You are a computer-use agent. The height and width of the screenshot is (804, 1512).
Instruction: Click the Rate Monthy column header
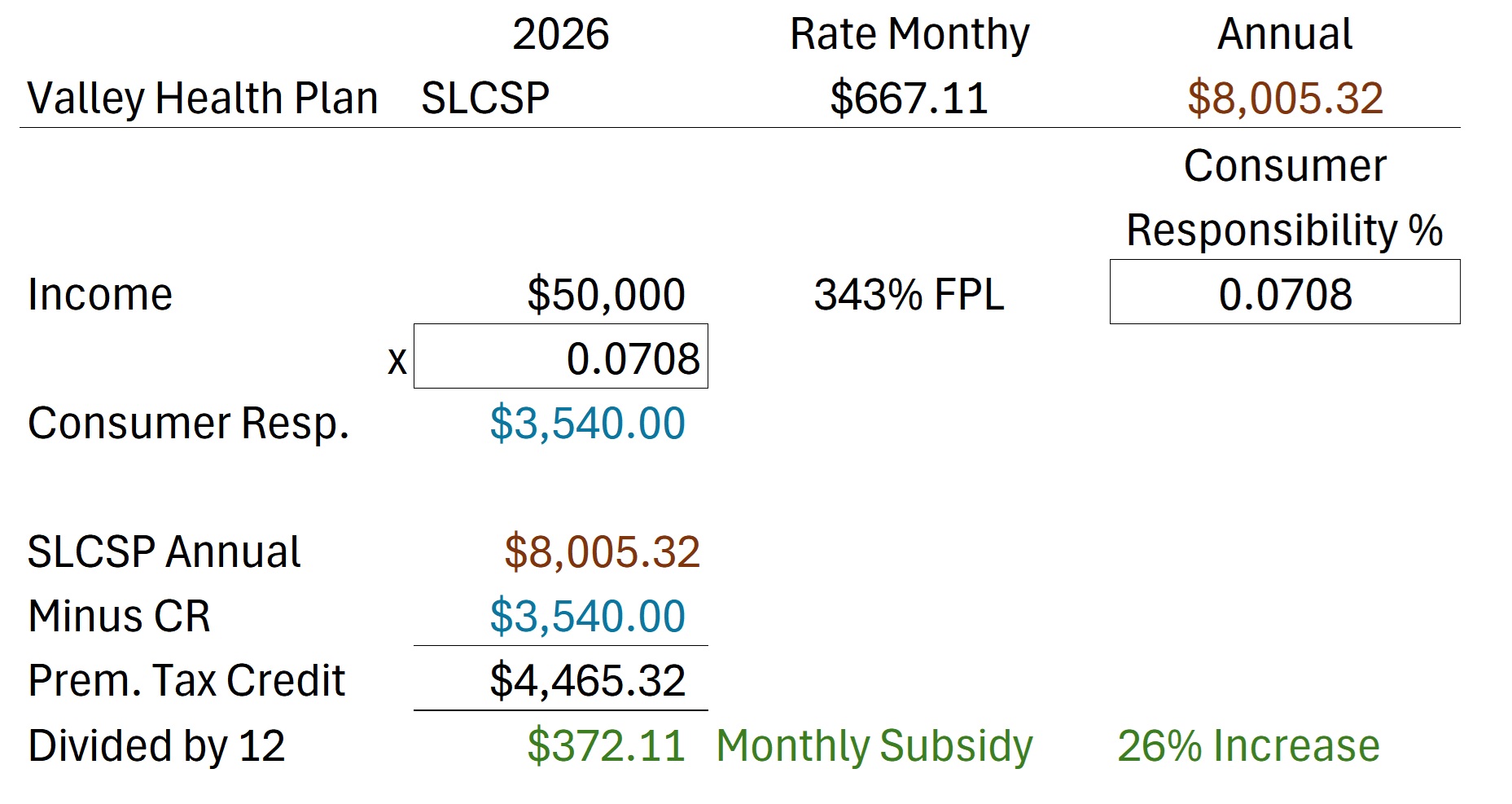[x=909, y=35]
